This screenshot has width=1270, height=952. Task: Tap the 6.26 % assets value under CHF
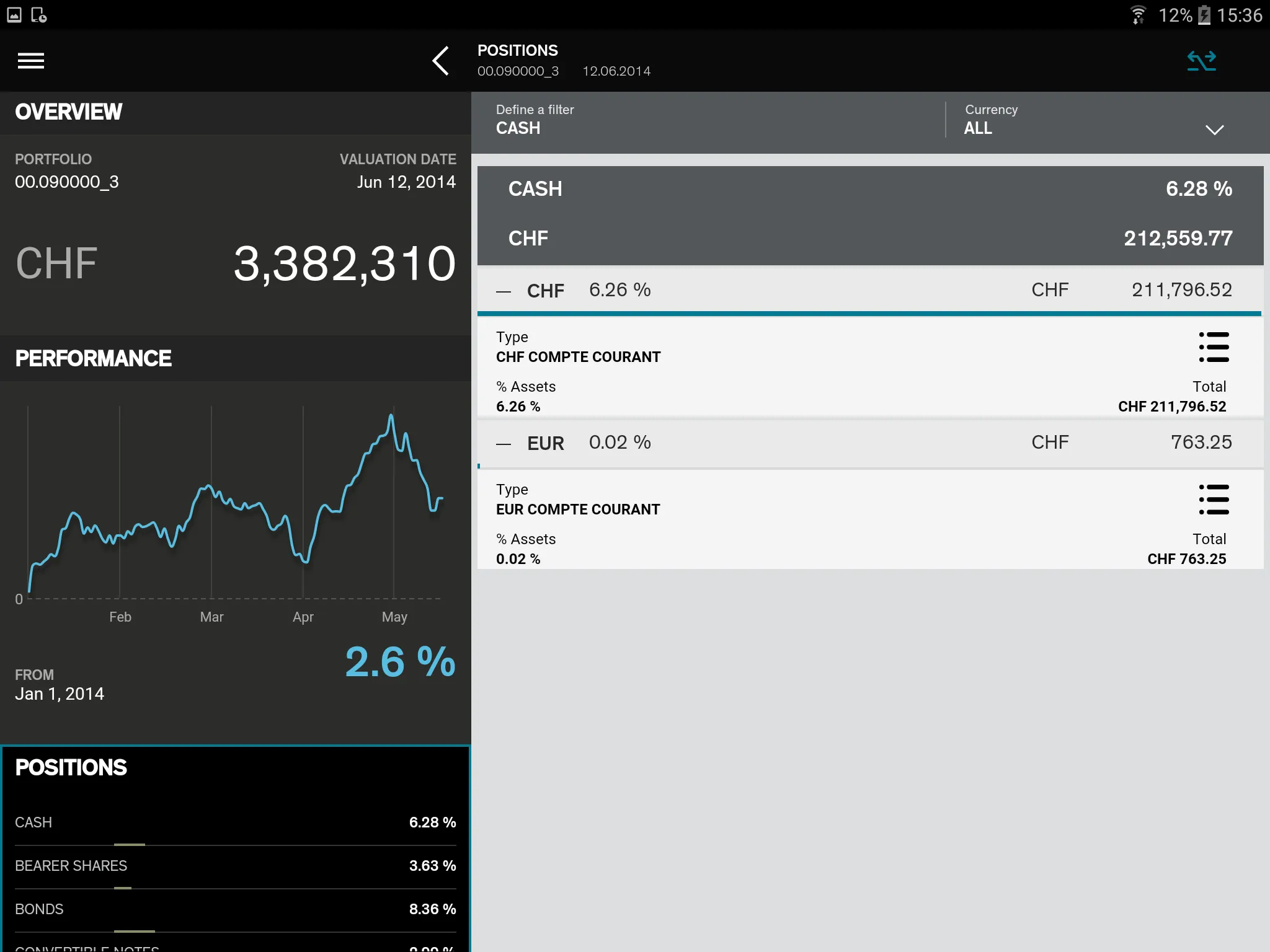[x=518, y=407]
